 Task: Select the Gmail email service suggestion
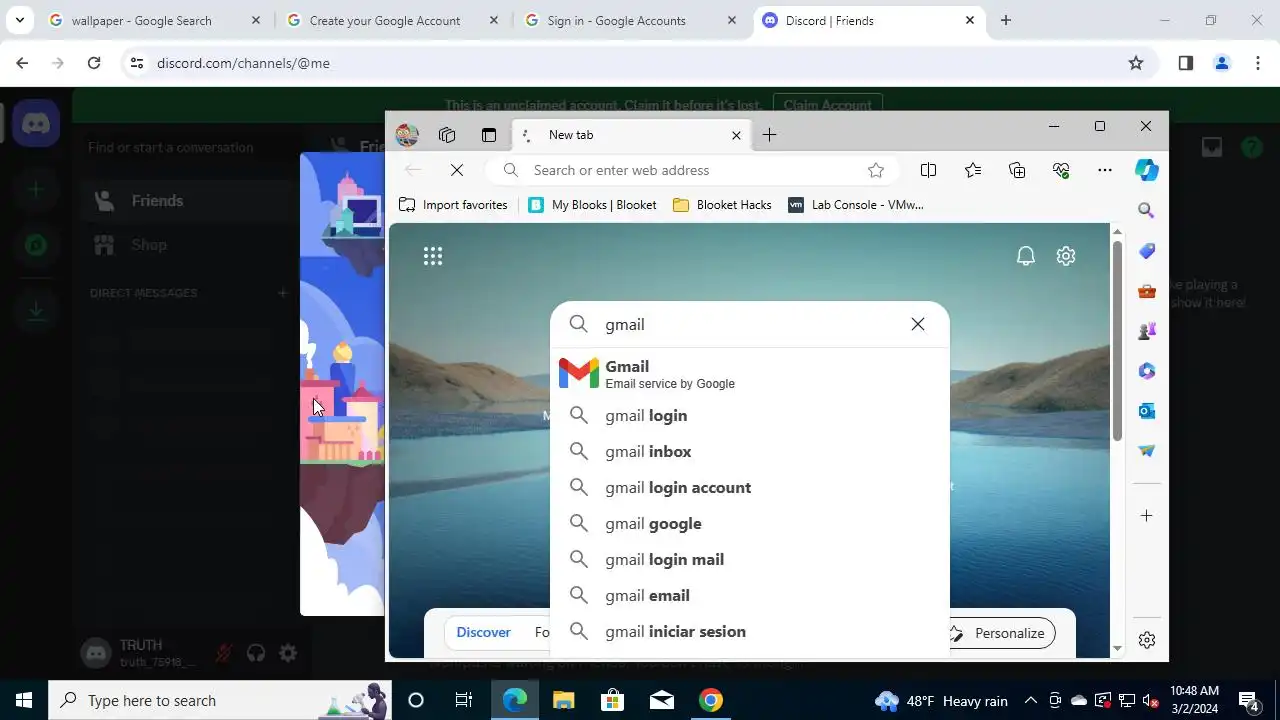pos(750,374)
